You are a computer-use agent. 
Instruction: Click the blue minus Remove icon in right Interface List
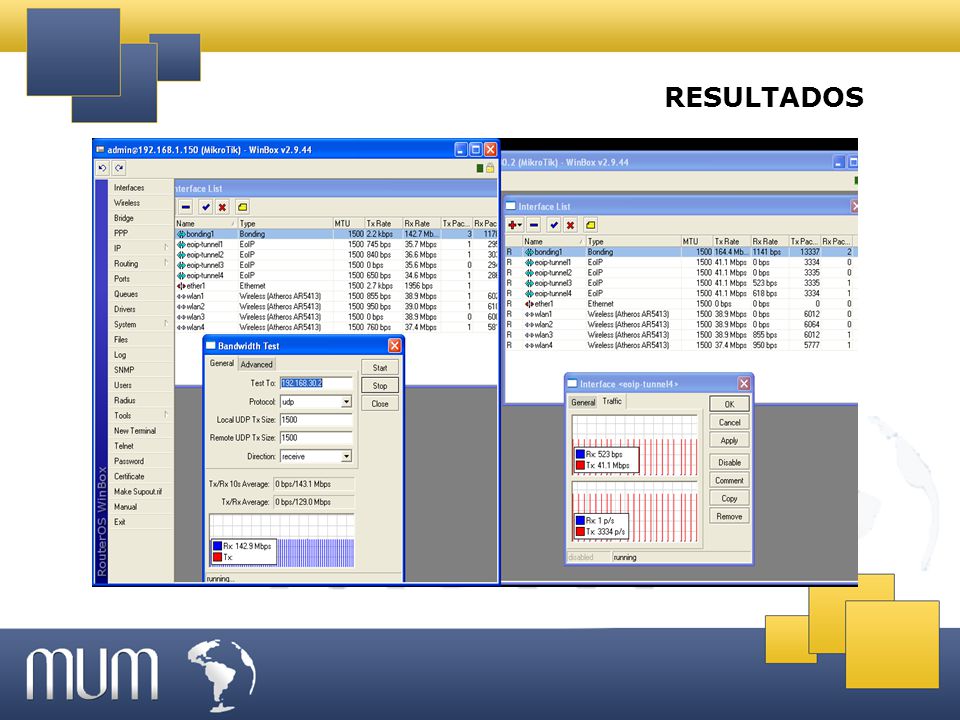click(534, 225)
